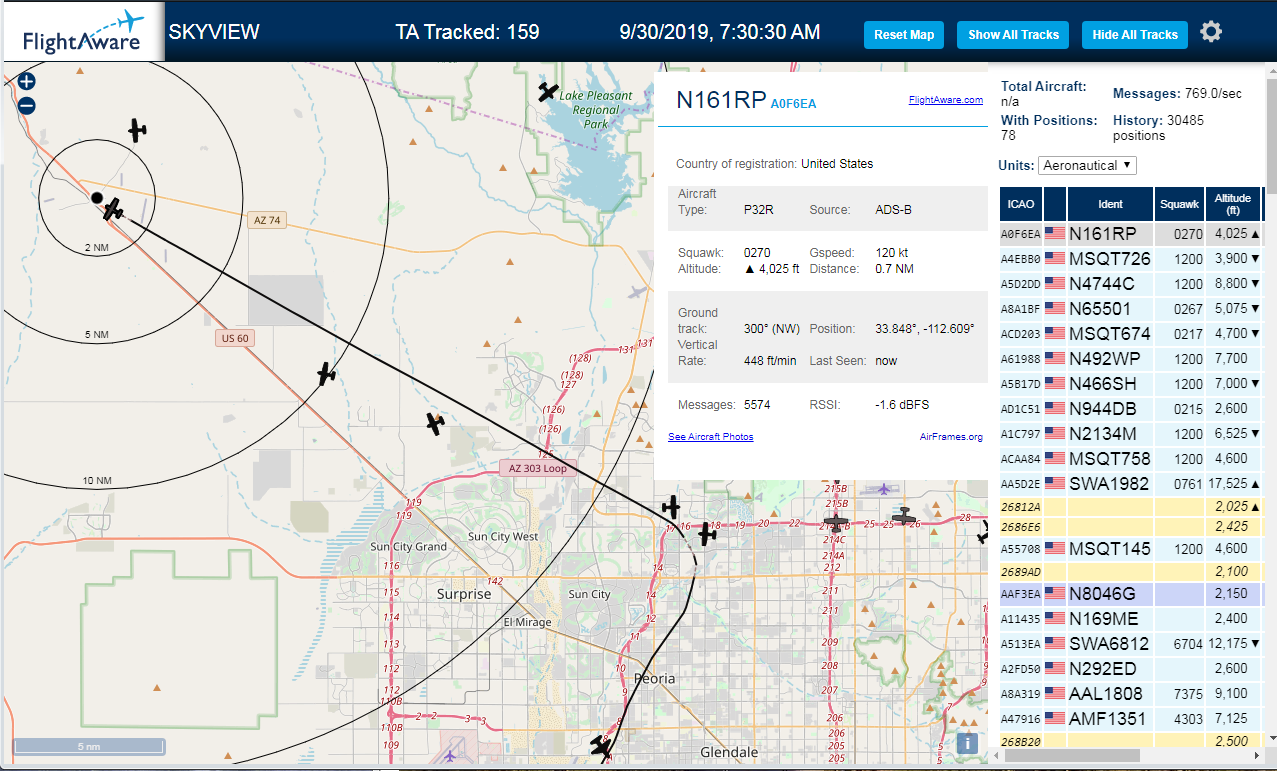Viewport: 1277px width, 771px height.
Task: Click US flag in SWA1982 row
Action: (x=1055, y=484)
